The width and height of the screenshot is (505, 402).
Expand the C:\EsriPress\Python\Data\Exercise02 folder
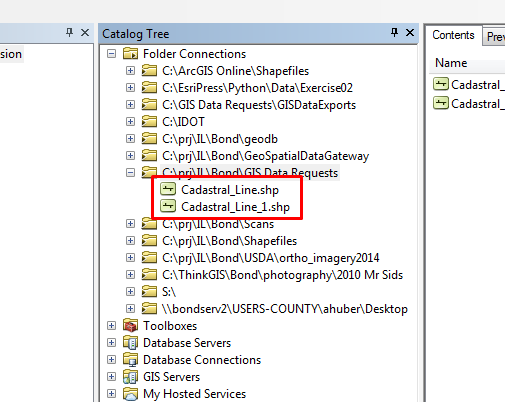[130, 88]
